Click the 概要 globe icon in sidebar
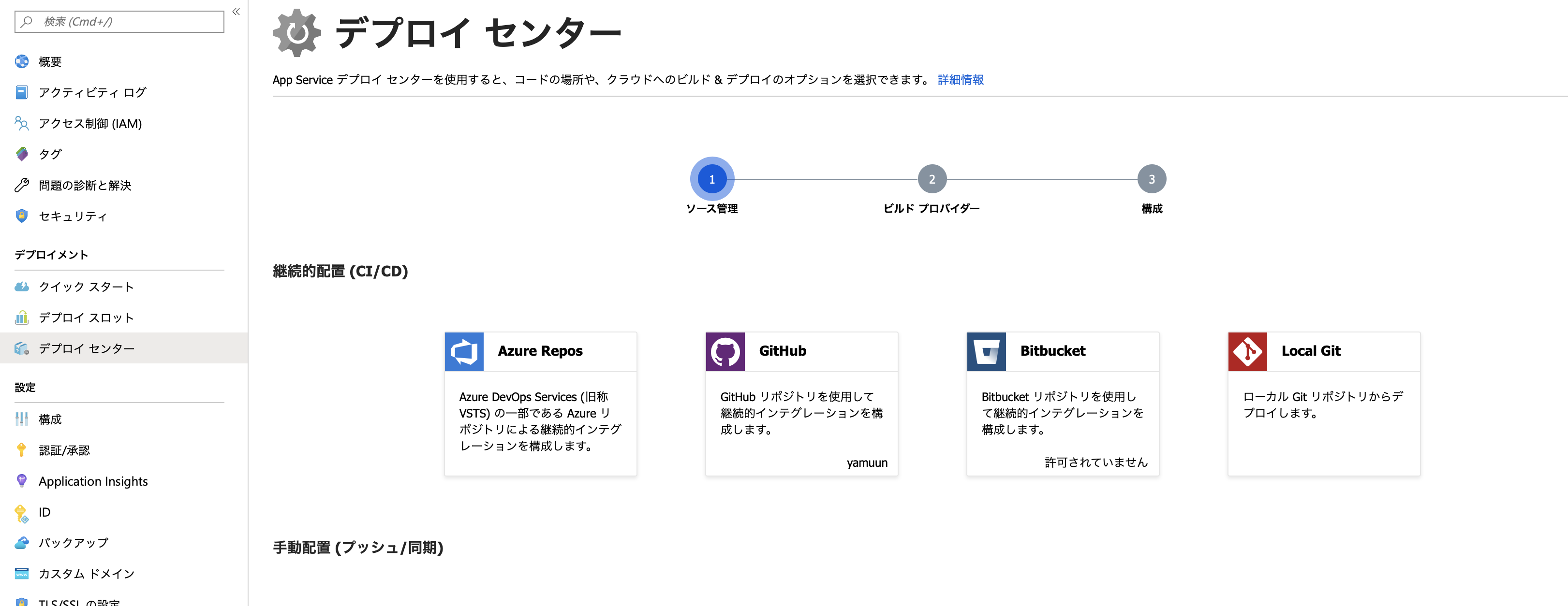The width and height of the screenshot is (1568, 606). pos(22,61)
